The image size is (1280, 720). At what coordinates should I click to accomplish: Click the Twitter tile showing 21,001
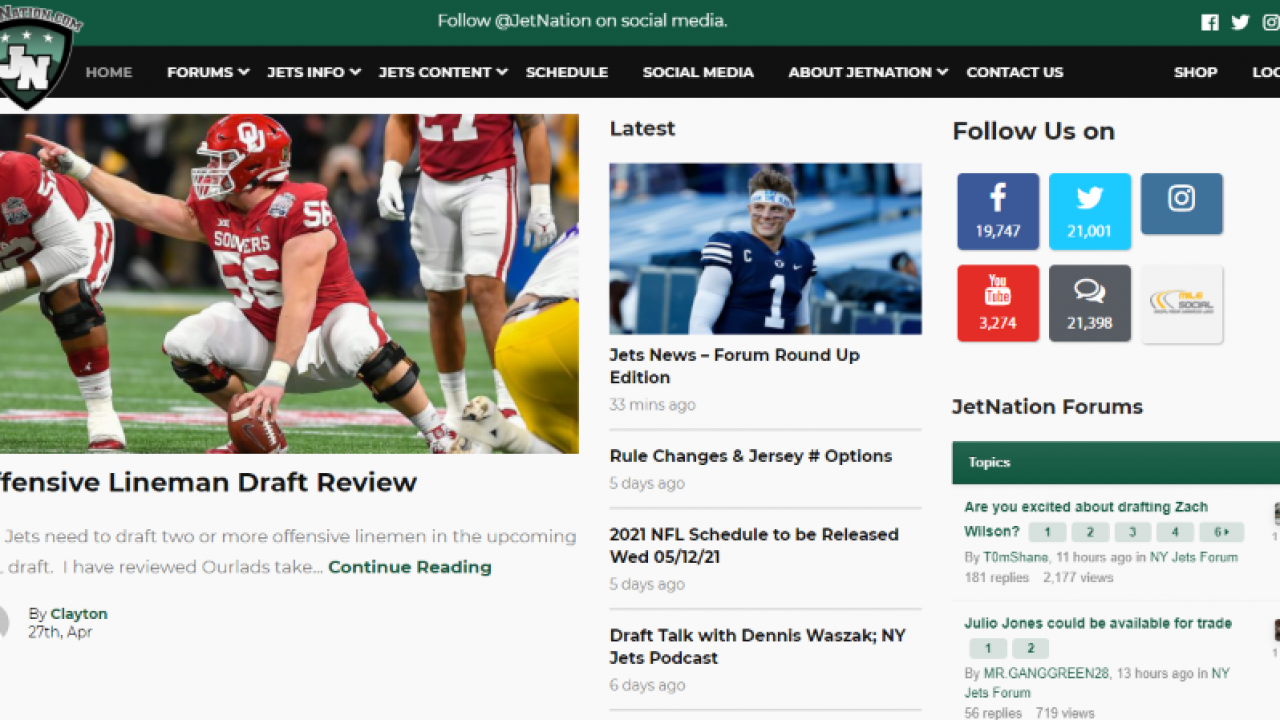click(x=1089, y=211)
